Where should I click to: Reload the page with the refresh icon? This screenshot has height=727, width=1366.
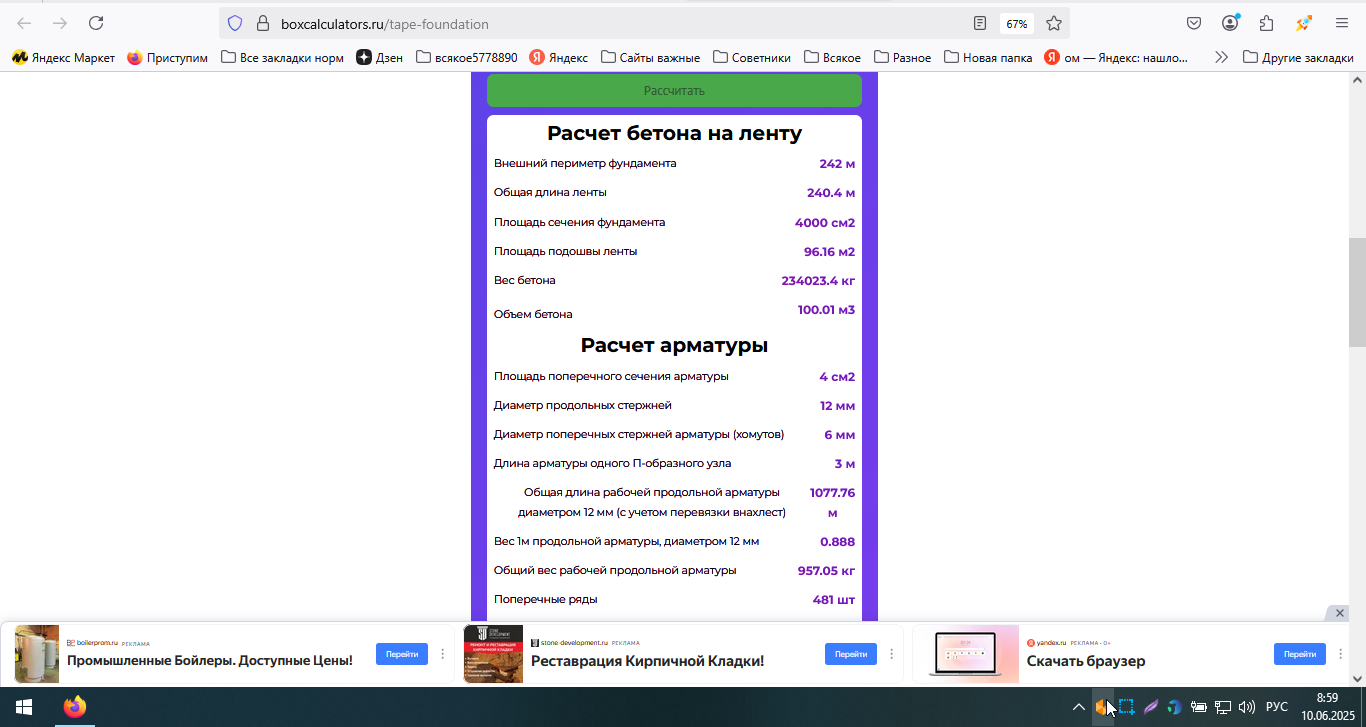96,23
